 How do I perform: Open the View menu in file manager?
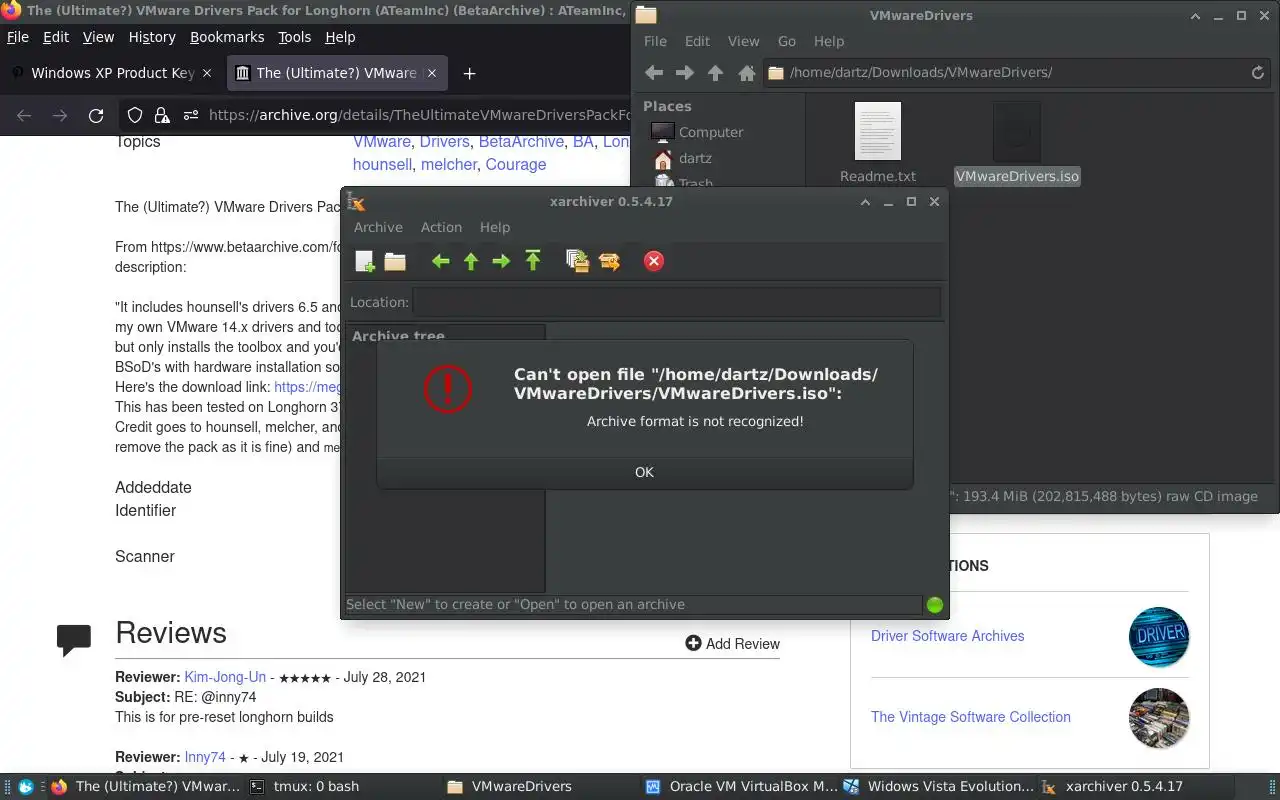[743, 41]
